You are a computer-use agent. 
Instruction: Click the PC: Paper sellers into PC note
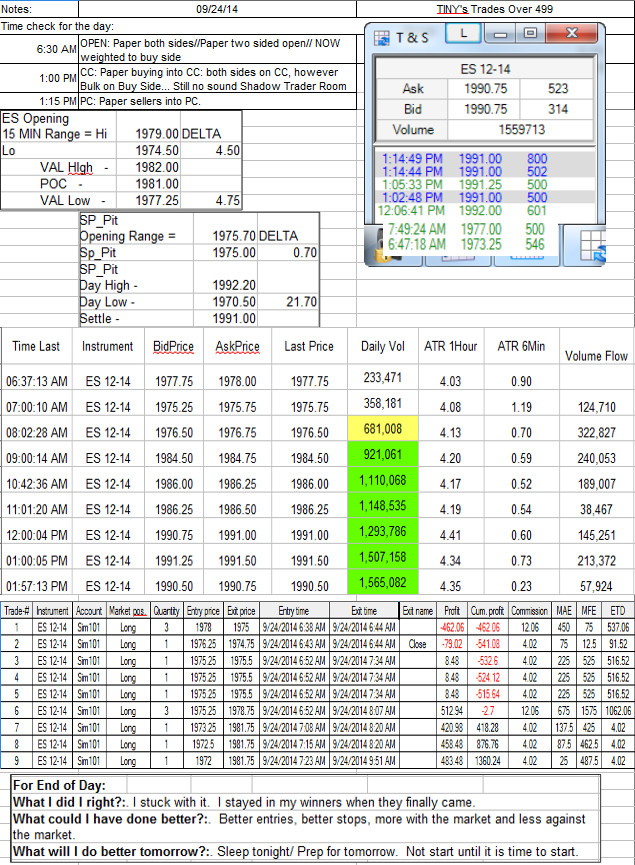tap(141, 101)
